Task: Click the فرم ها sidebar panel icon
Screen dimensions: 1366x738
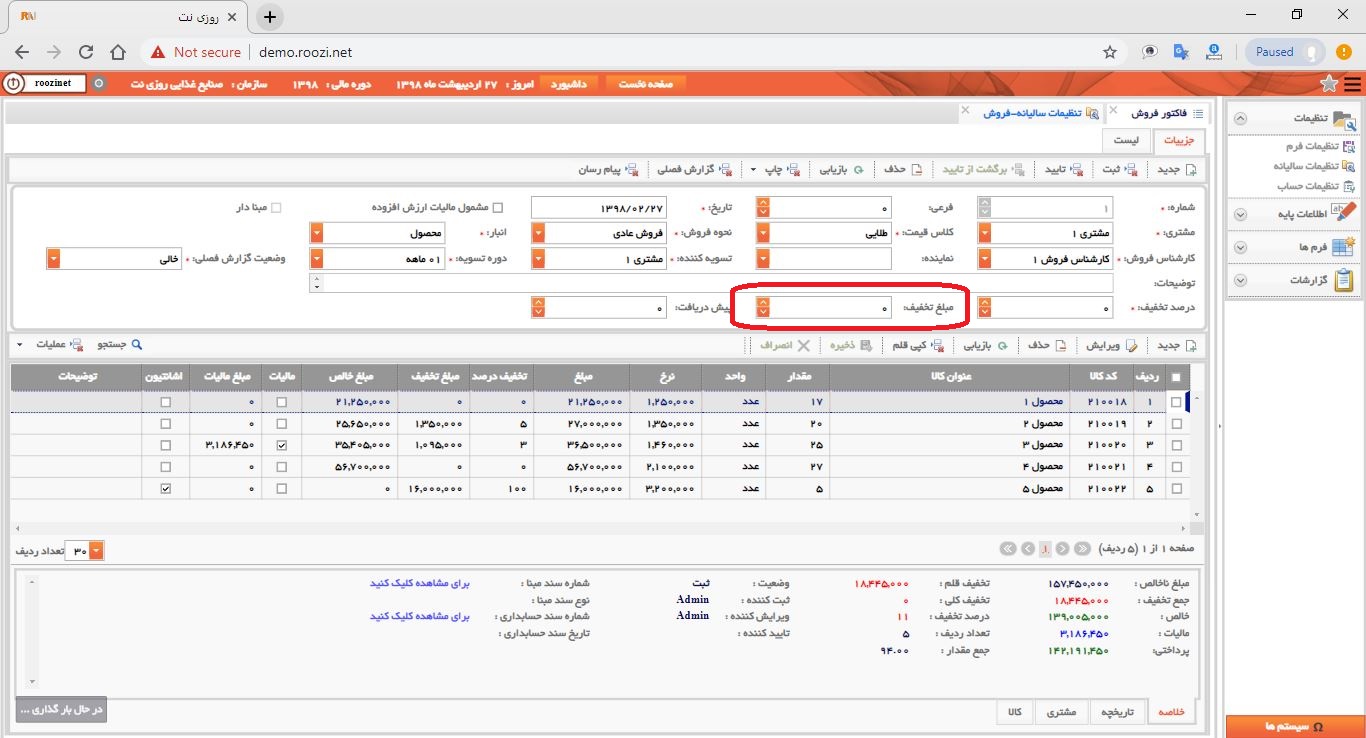Action: (x=1345, y=246)
